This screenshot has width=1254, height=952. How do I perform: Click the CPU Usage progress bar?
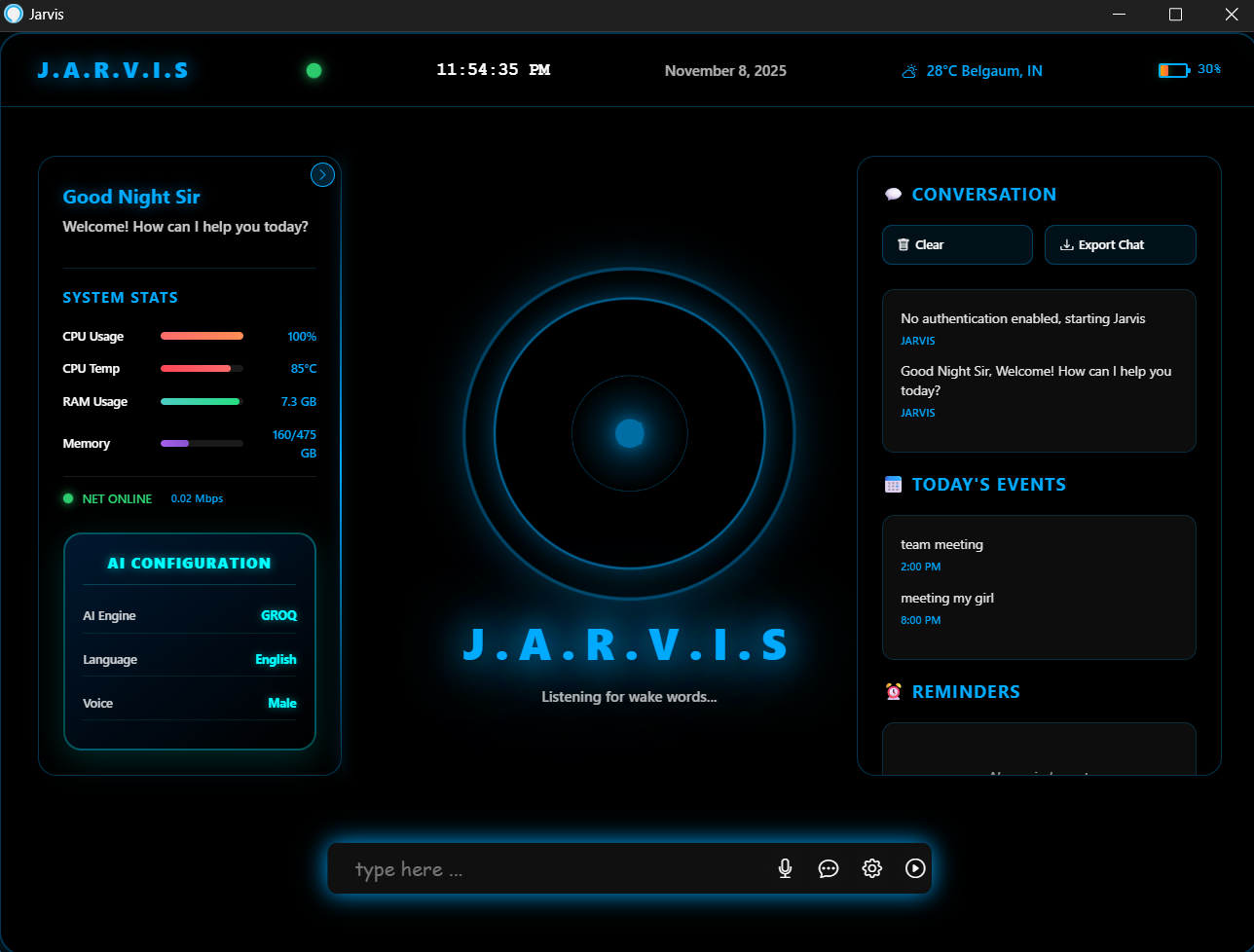pyautogui.click(x=202, y=336)
